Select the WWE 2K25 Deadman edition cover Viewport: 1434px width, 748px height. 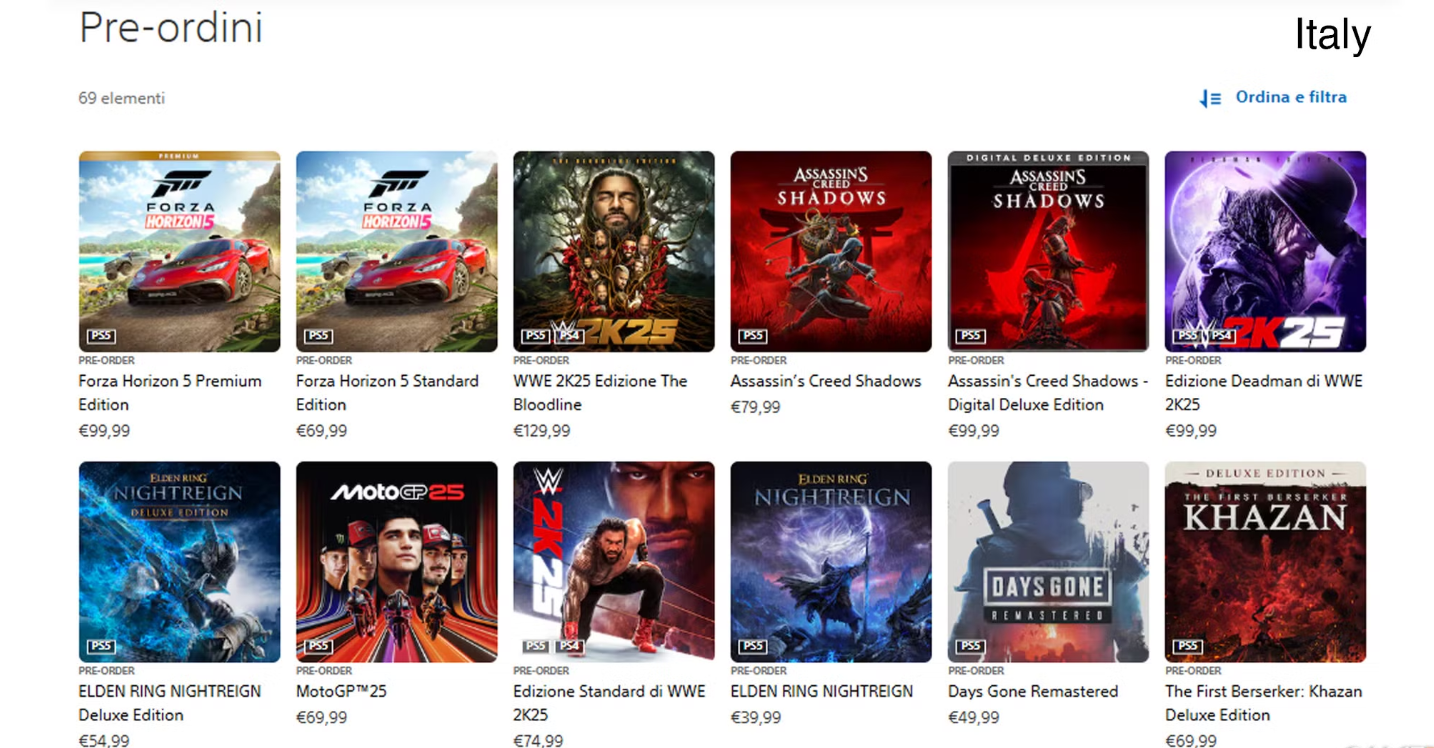pyautogui.click(x=1265, y=251)
